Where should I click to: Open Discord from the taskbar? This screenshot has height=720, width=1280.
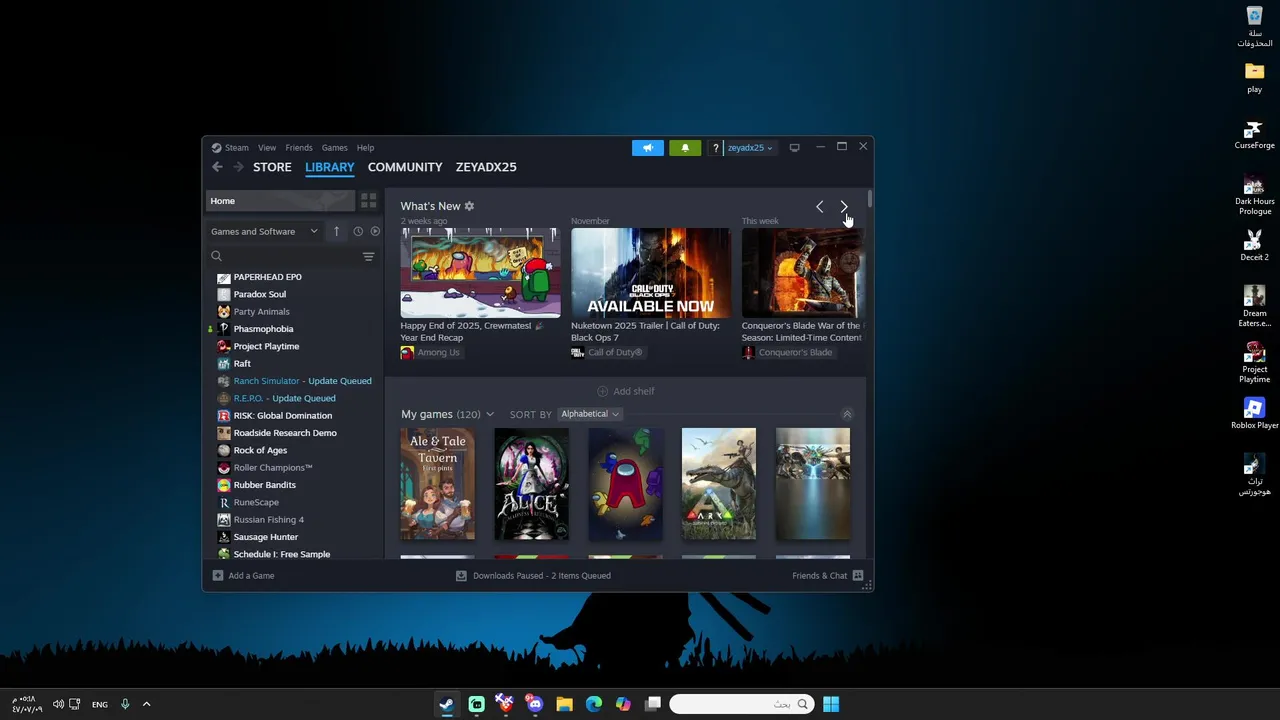(535, 704)
